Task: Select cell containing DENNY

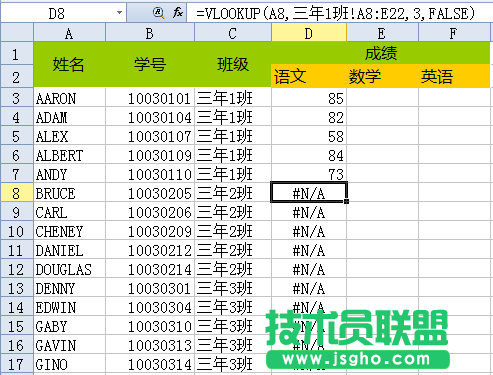Action: [69, 288]
